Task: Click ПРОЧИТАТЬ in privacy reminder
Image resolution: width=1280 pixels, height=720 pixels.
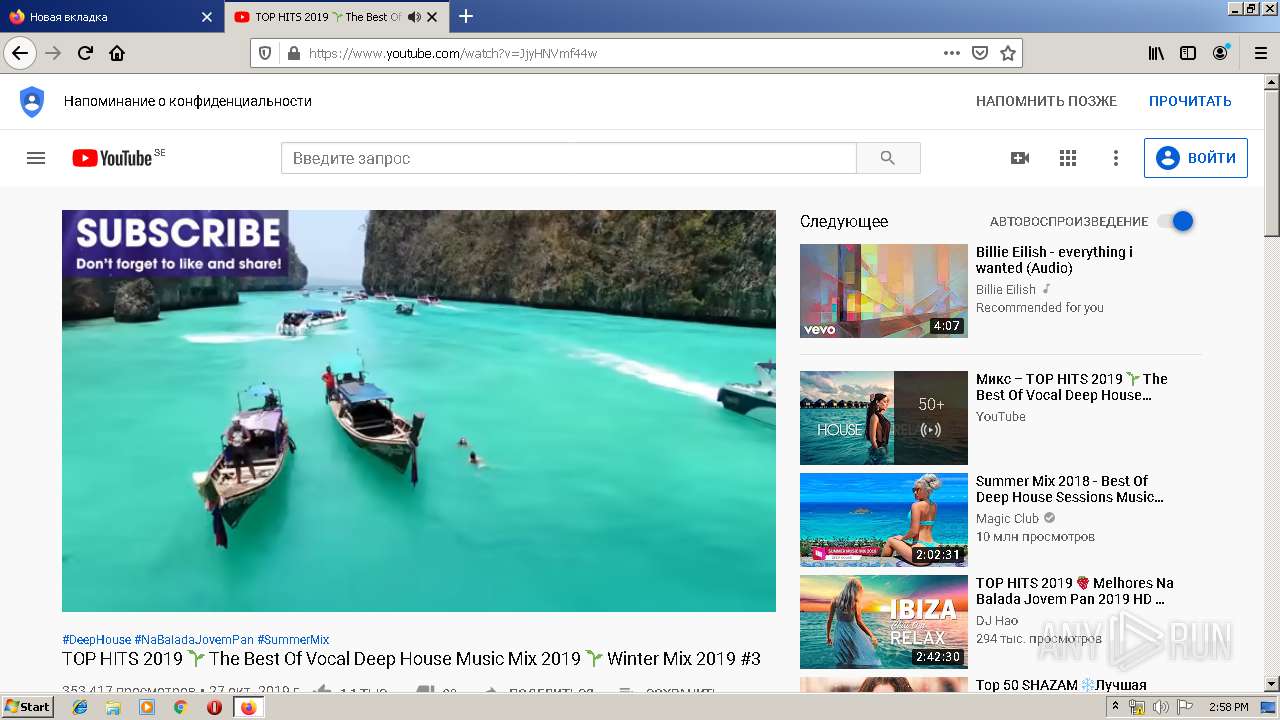Action: tap(1190, 101)
